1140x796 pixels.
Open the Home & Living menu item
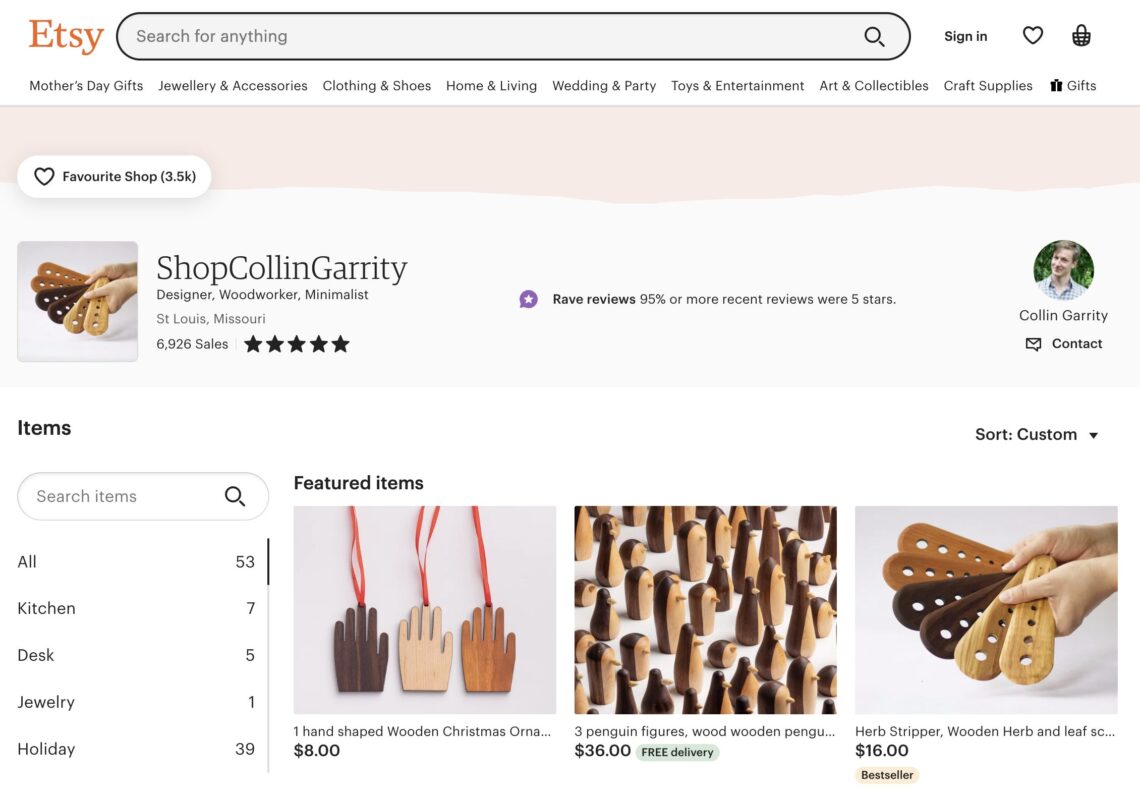click(x=491, y=85)
